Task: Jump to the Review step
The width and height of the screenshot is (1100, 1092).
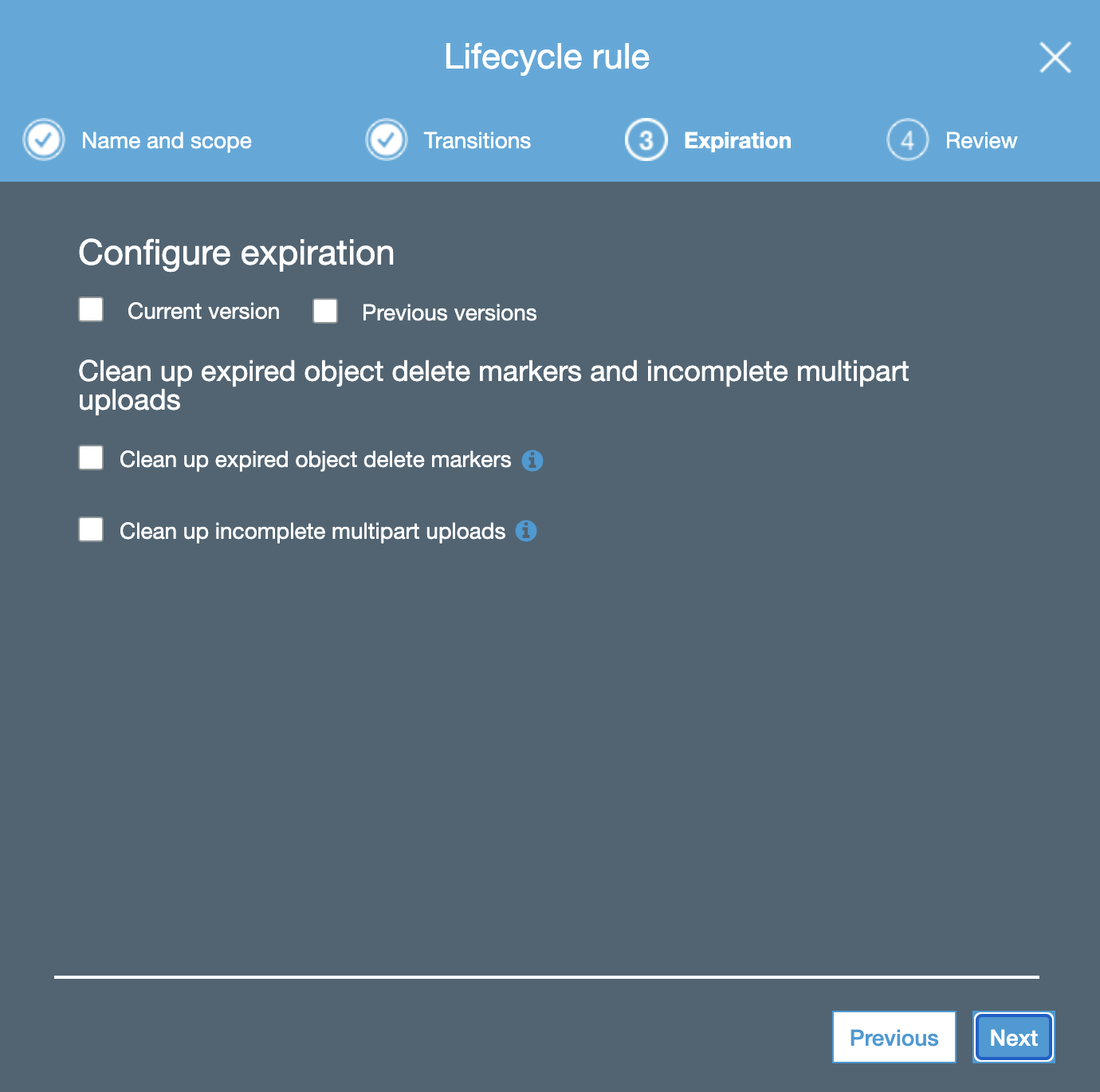Action: pyautogui.click(x=980, y=141)
